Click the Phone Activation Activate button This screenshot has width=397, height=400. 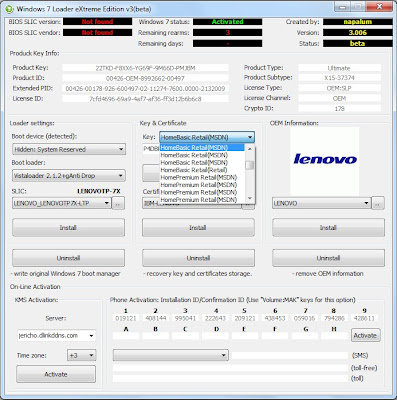pyautogui.click(x=365, y=335)
